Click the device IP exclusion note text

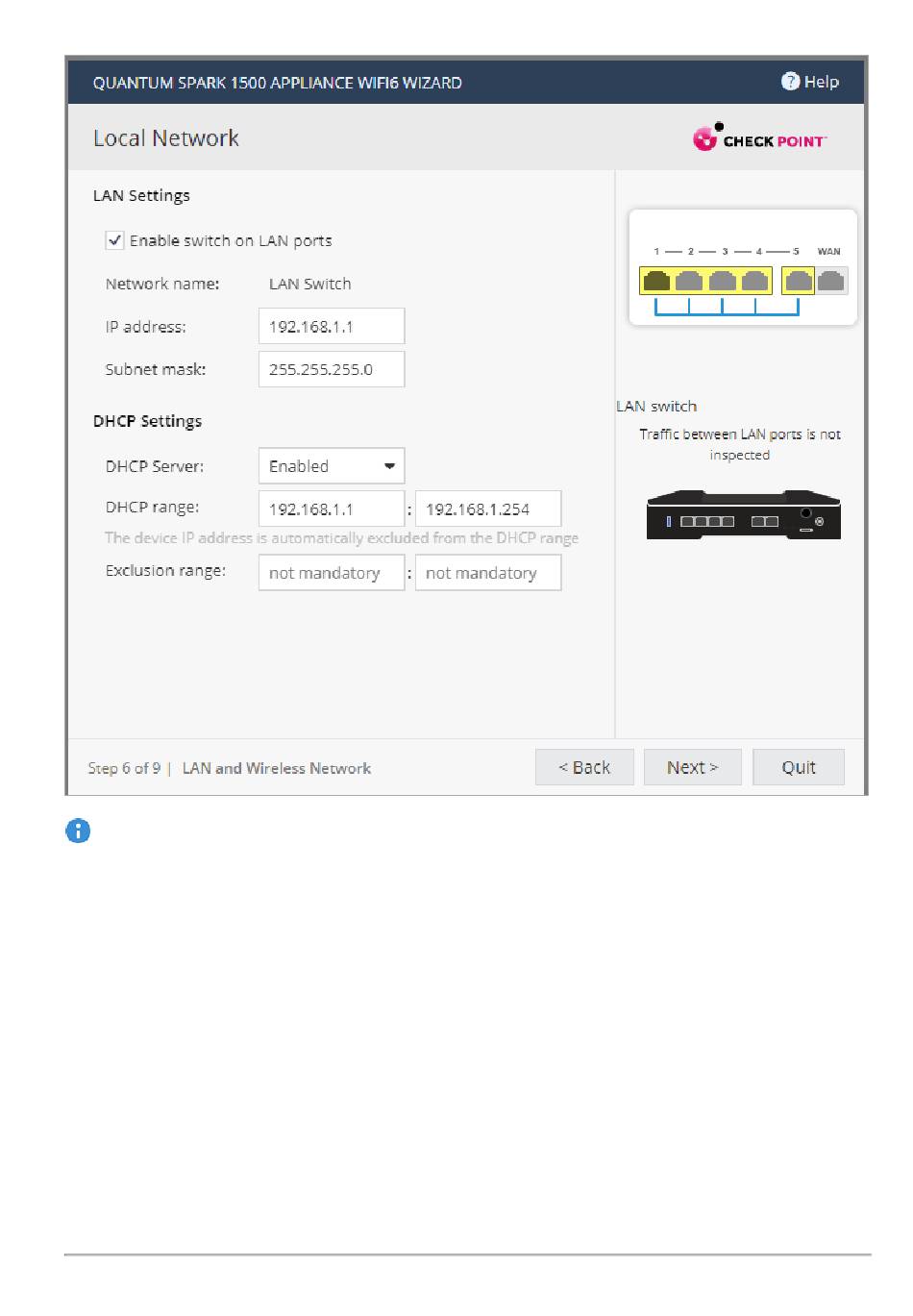pyautogui.click(x=342, y=537)
